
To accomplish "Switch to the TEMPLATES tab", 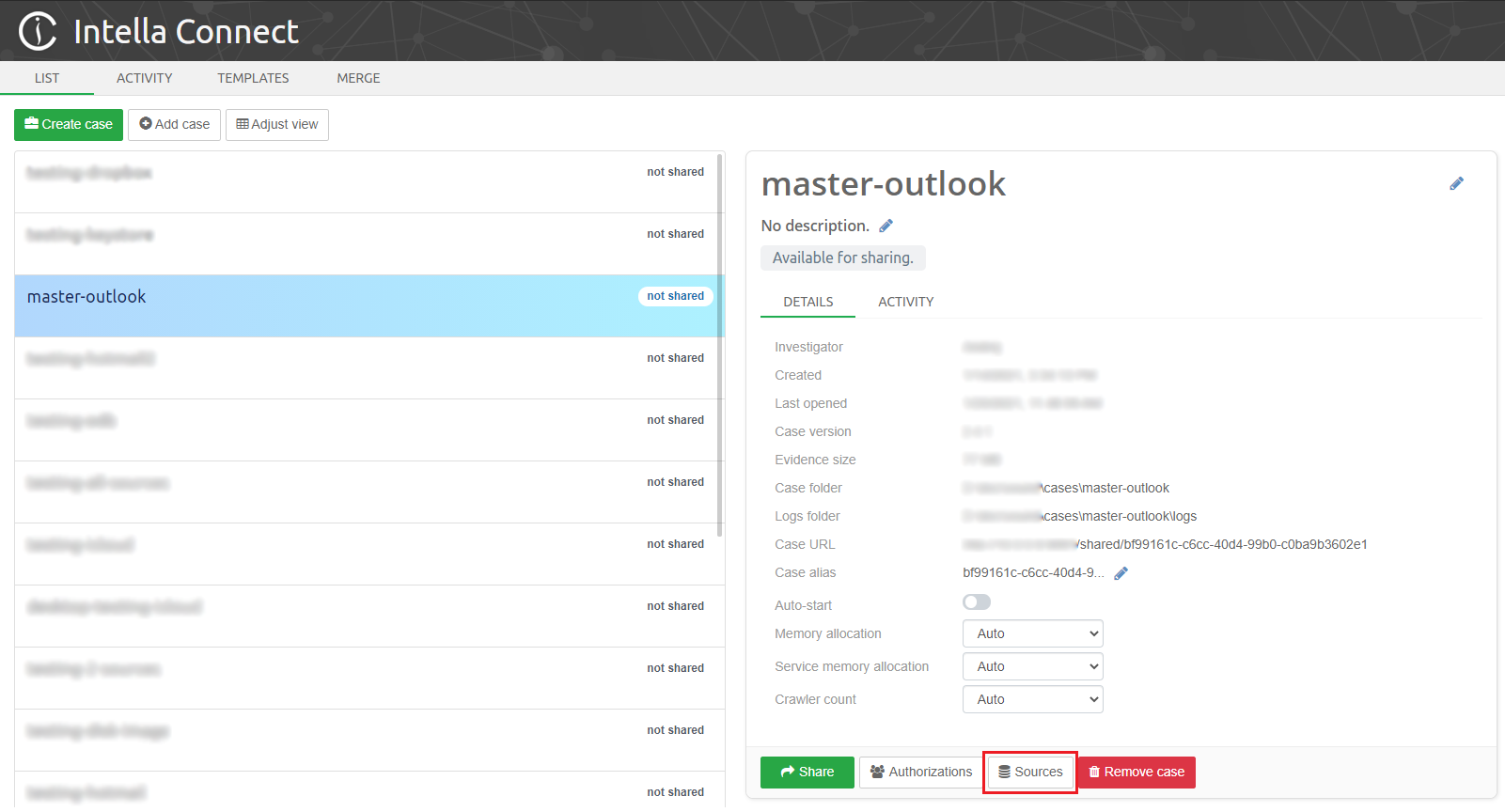I will tap(253, 78).
